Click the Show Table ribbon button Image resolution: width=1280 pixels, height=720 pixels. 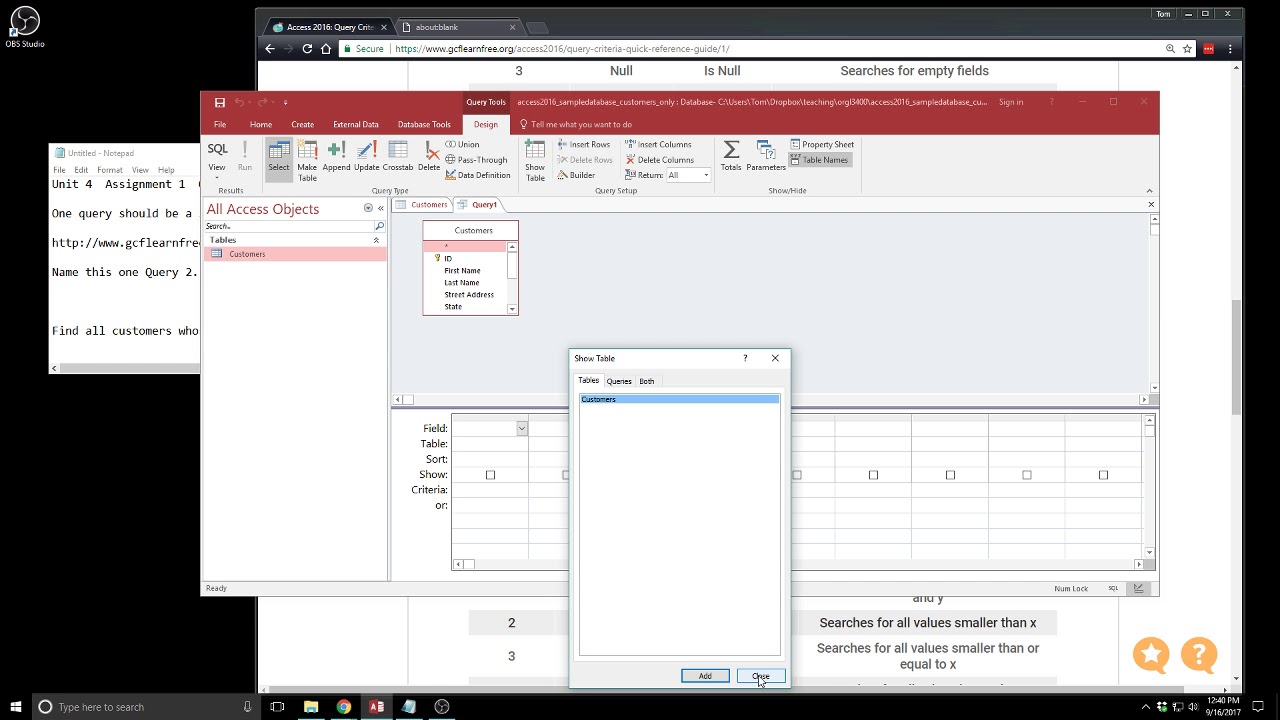click(x=535, y=161)
